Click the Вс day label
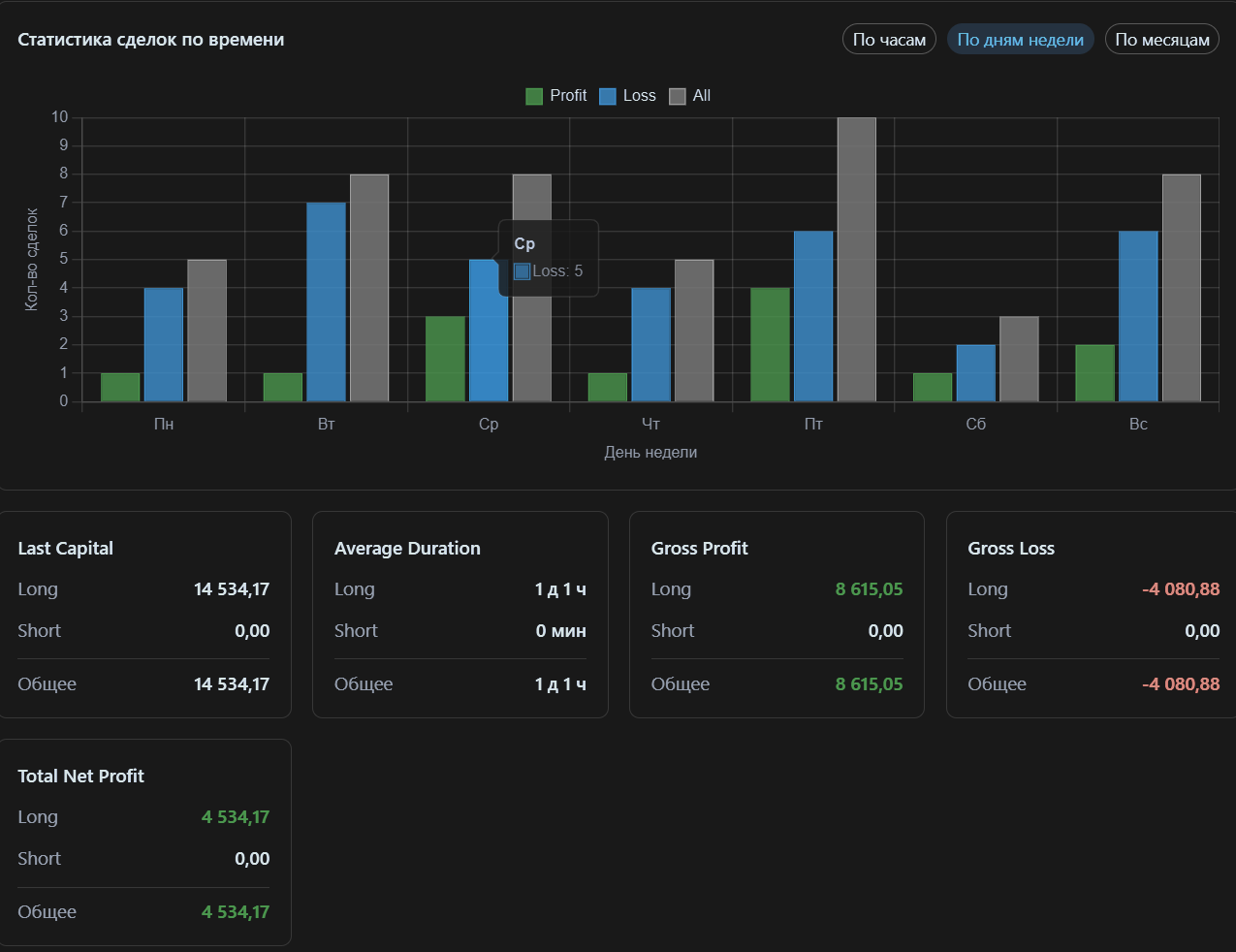 [1138, 424]
